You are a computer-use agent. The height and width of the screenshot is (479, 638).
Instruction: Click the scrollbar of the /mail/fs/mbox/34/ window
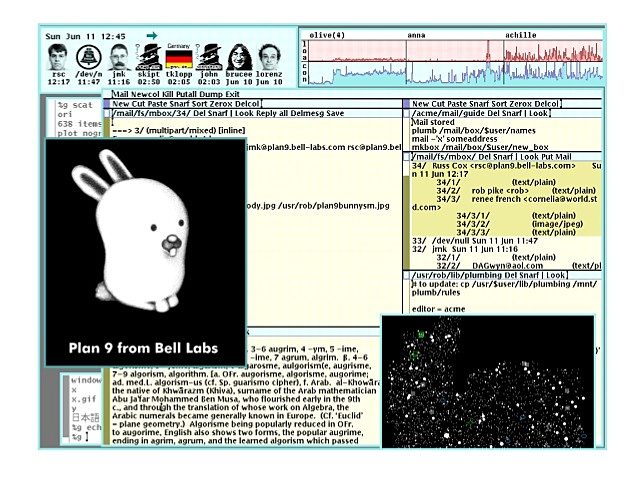[107, 127]
